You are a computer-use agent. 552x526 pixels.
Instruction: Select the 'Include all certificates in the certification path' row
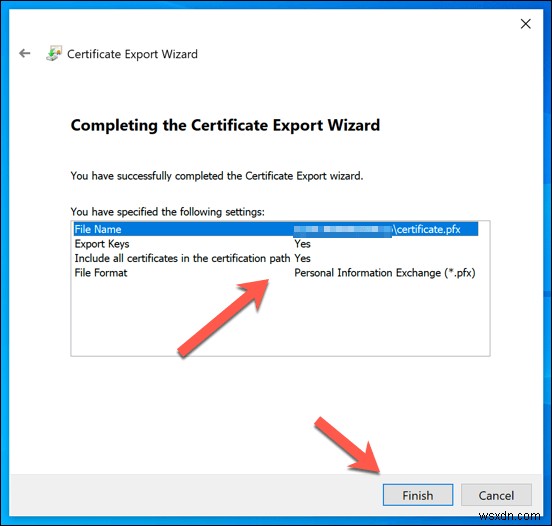coord(276,258)
